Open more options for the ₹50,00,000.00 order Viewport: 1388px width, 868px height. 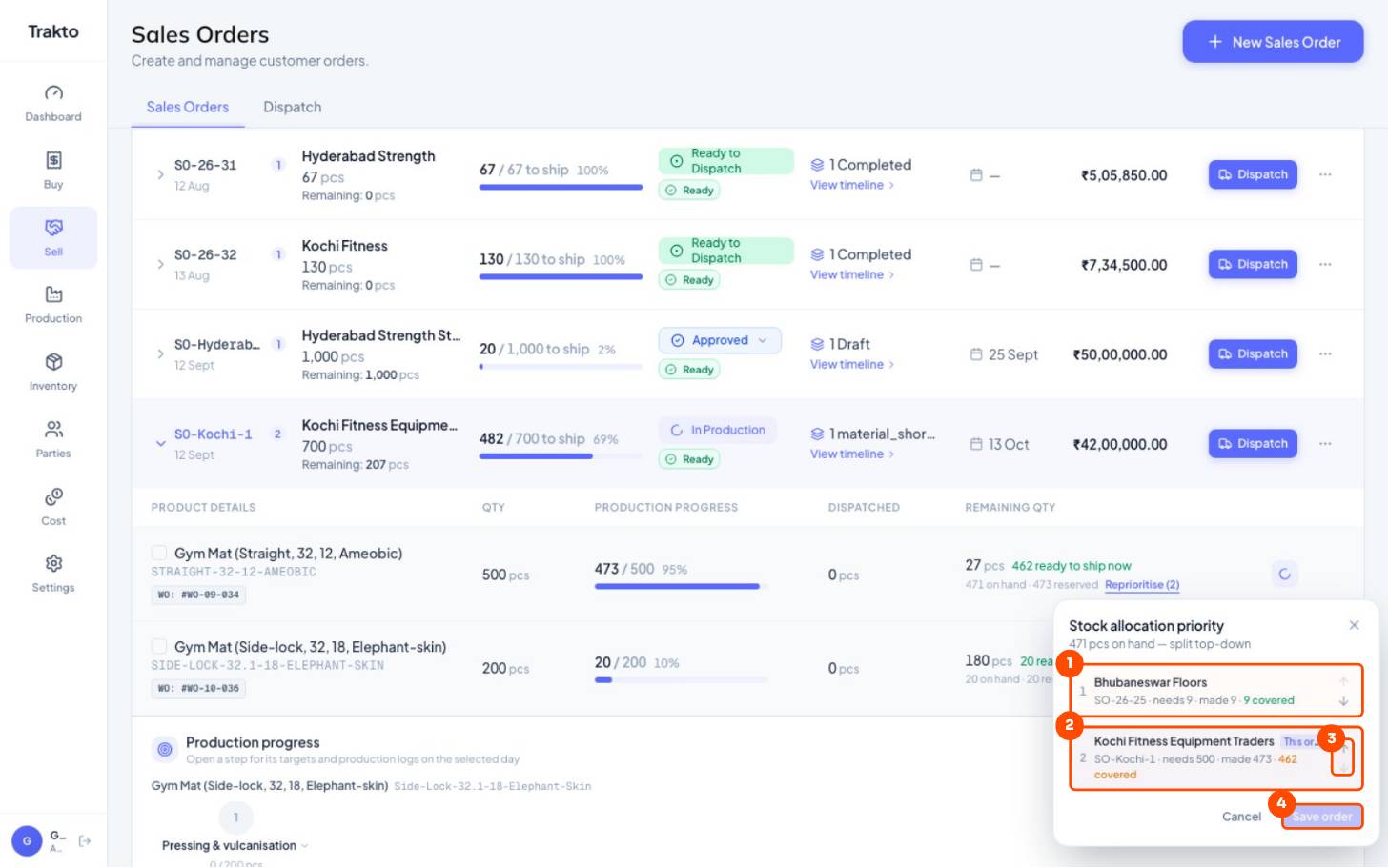click(x=1325, y=354)
